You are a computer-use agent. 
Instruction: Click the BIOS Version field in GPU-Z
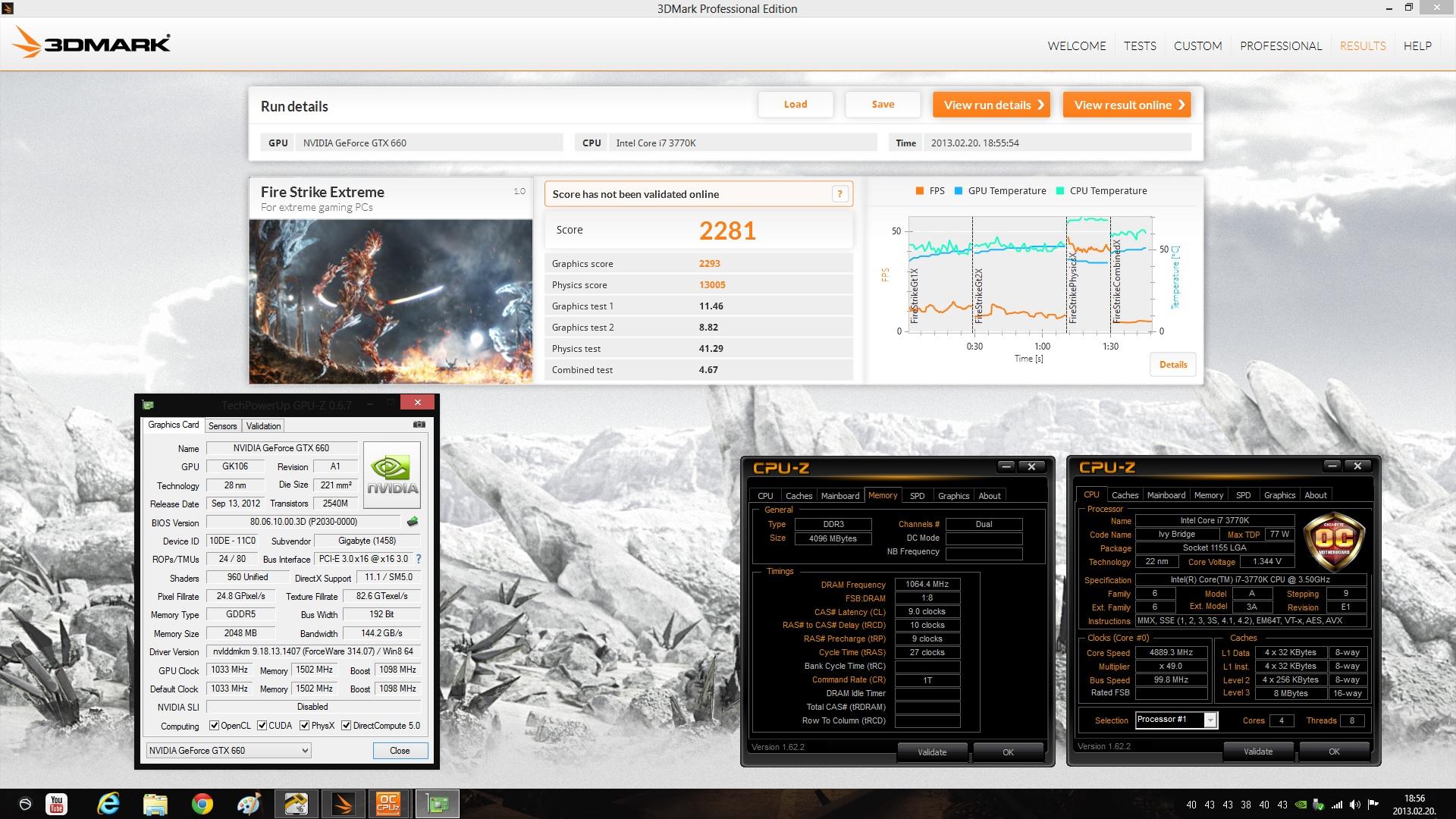click(x=303, y=522)
